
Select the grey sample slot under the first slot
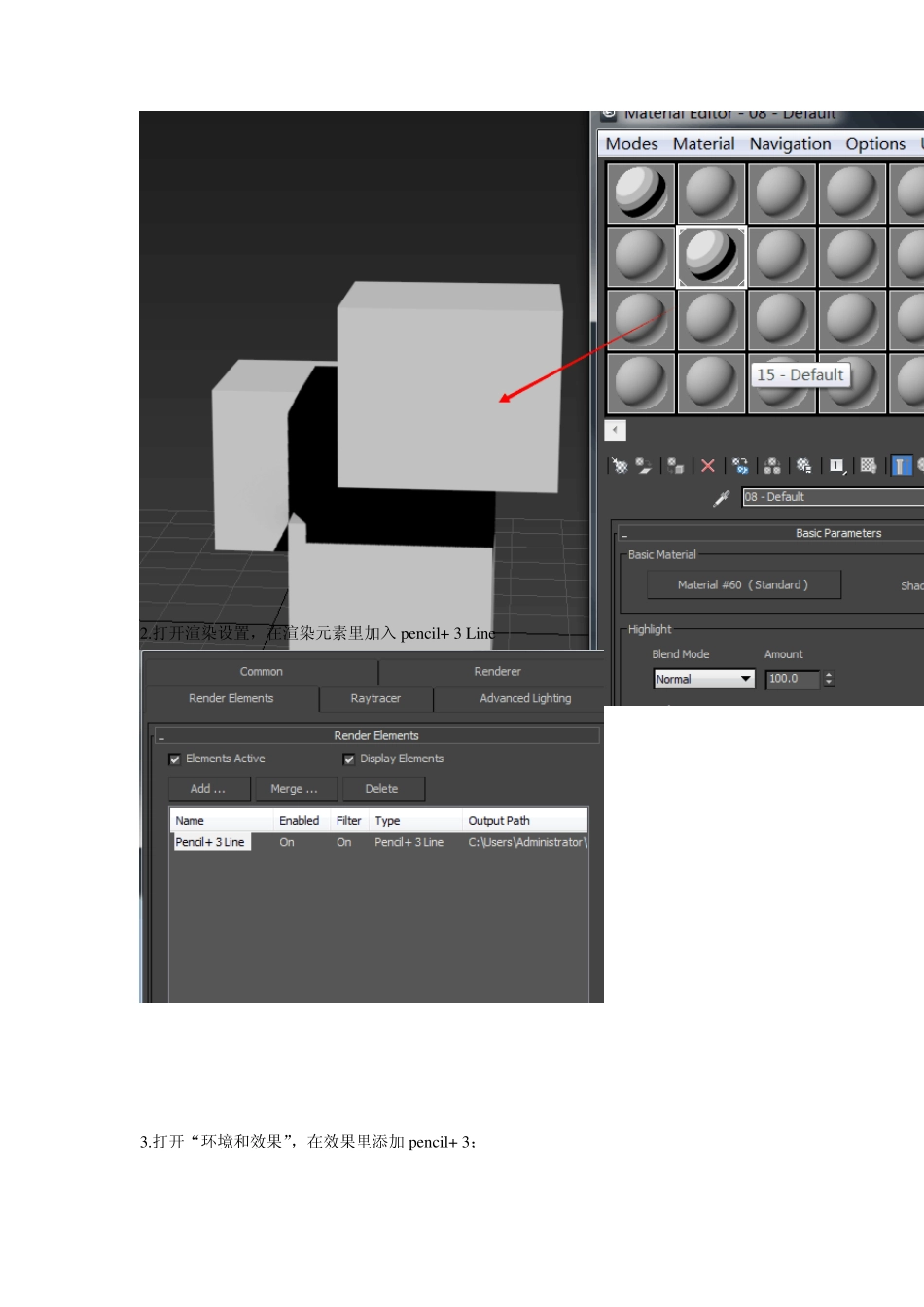click(641, 256)
